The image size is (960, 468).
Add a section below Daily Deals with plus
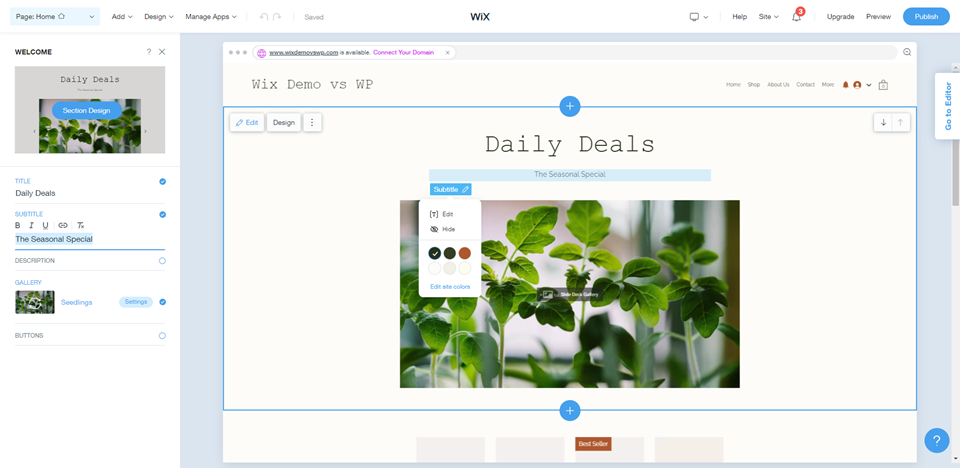[570, 410]
